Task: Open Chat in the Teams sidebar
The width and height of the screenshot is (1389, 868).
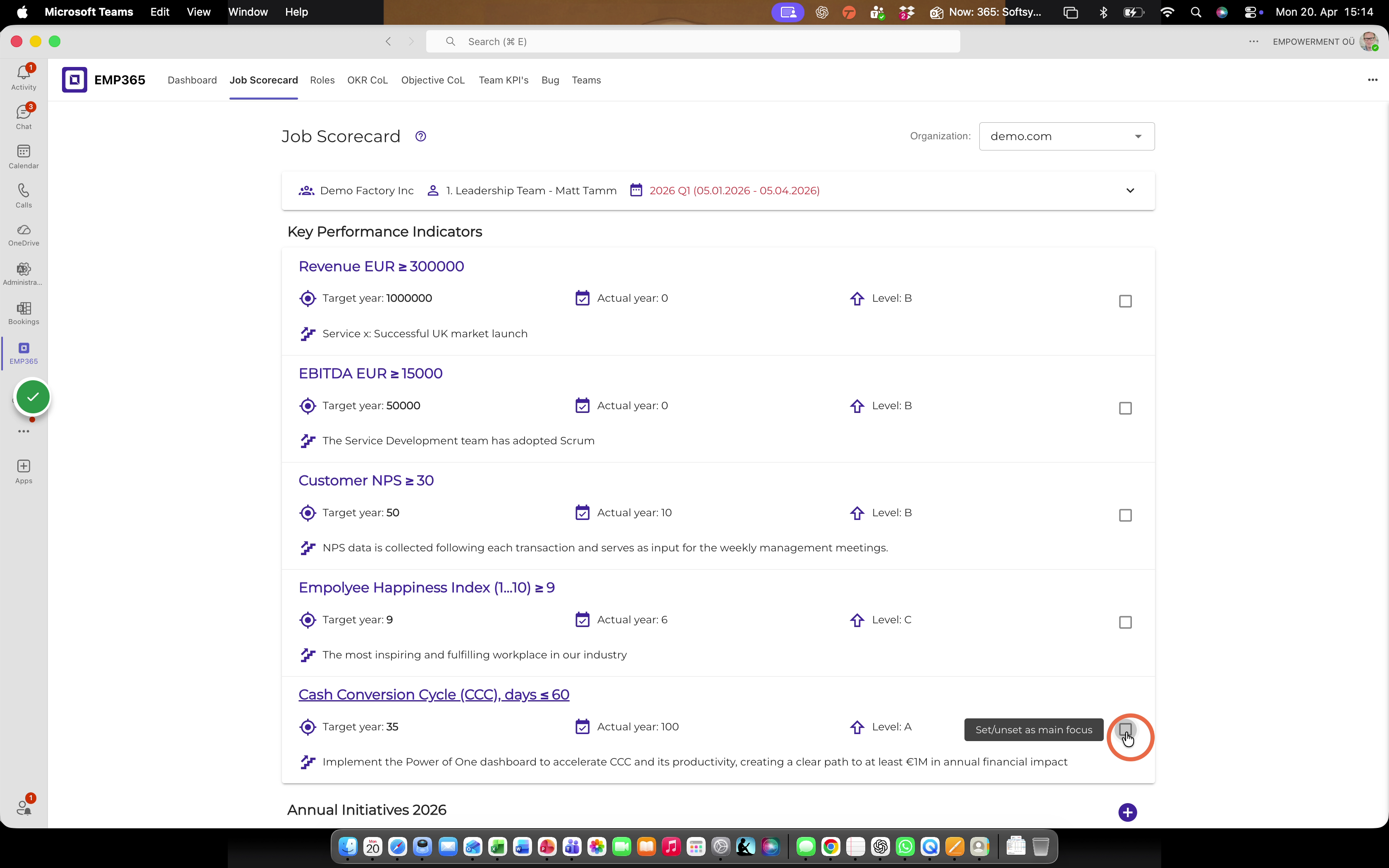Action: pos(24,117)
